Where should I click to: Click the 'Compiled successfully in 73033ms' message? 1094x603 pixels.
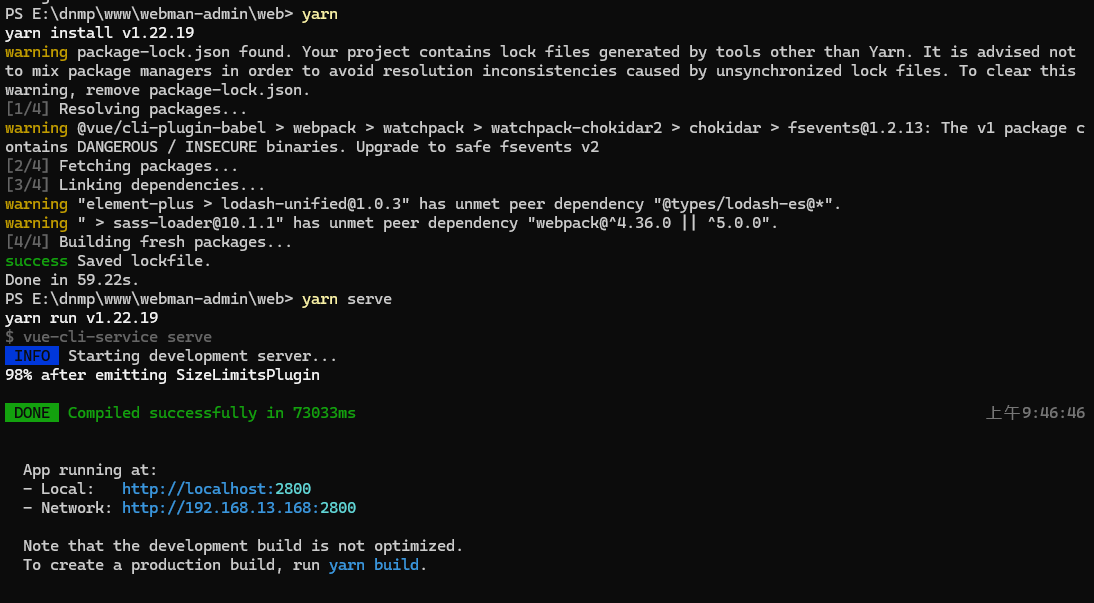pos(211,412)
